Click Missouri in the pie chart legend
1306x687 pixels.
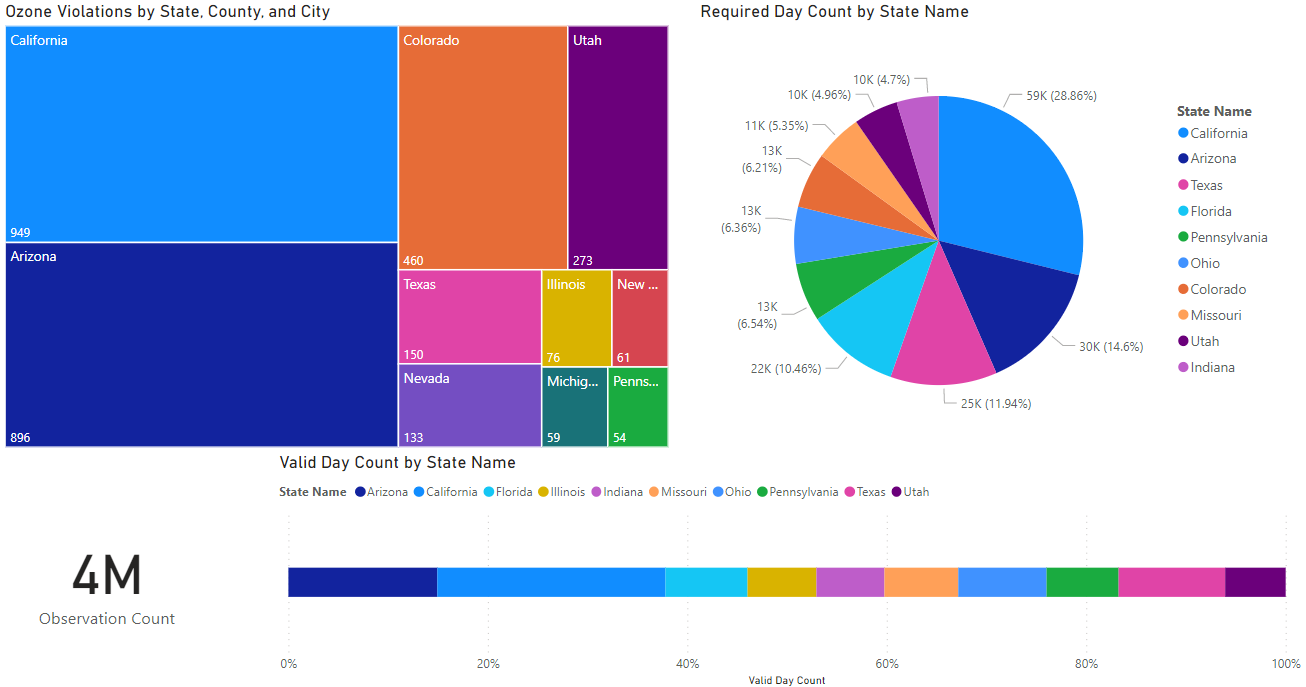point(1215,315)
